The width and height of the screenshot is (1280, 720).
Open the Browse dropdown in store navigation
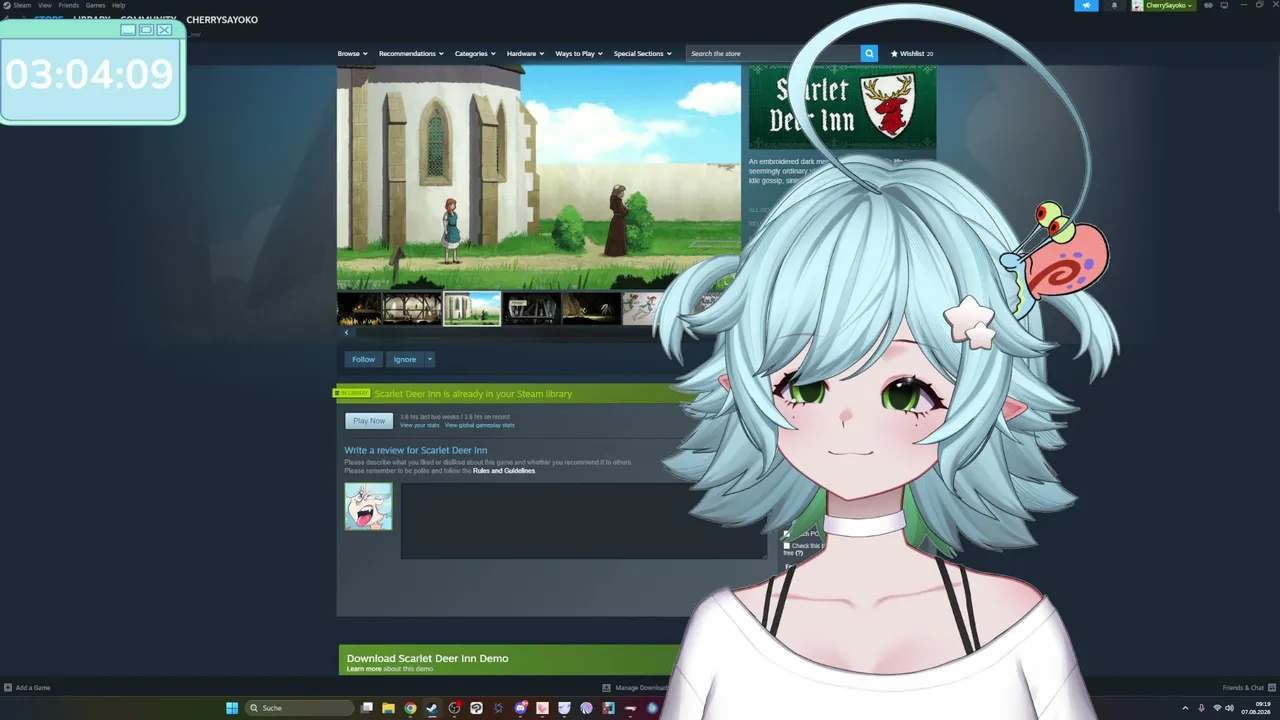tap(352, 54)
